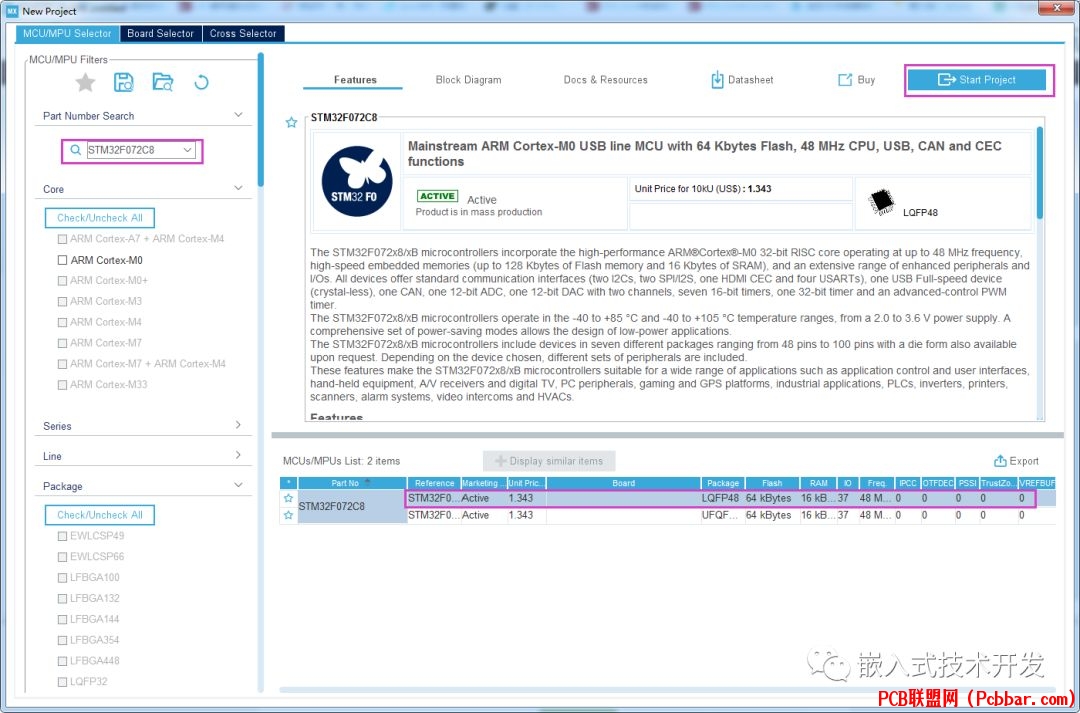This screenshot has width=1080, height=713.
Task: Toggle ARM Cortex-M0+ checkbox
Action: click(x=62, y=281)
